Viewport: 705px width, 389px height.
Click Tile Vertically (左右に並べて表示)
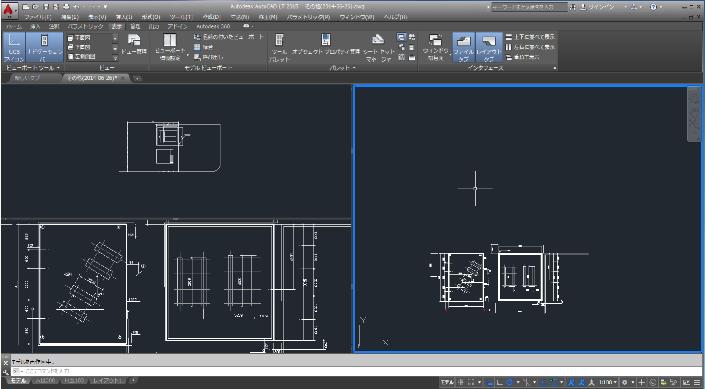click(530, 47)
